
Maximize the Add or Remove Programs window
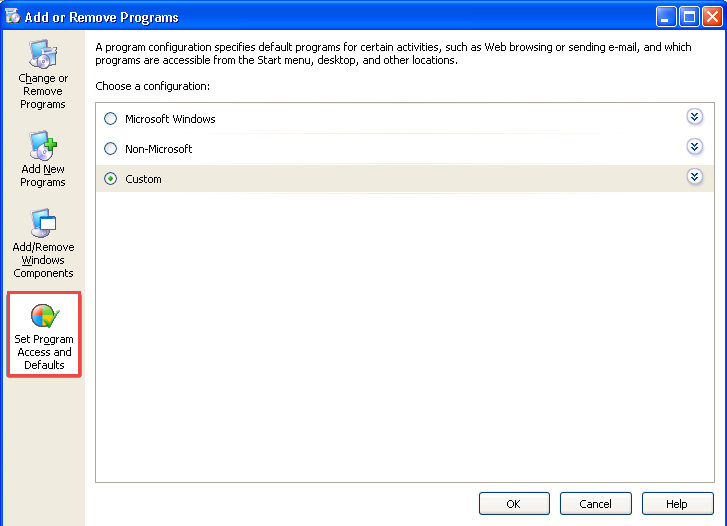[x=689, y=16]
